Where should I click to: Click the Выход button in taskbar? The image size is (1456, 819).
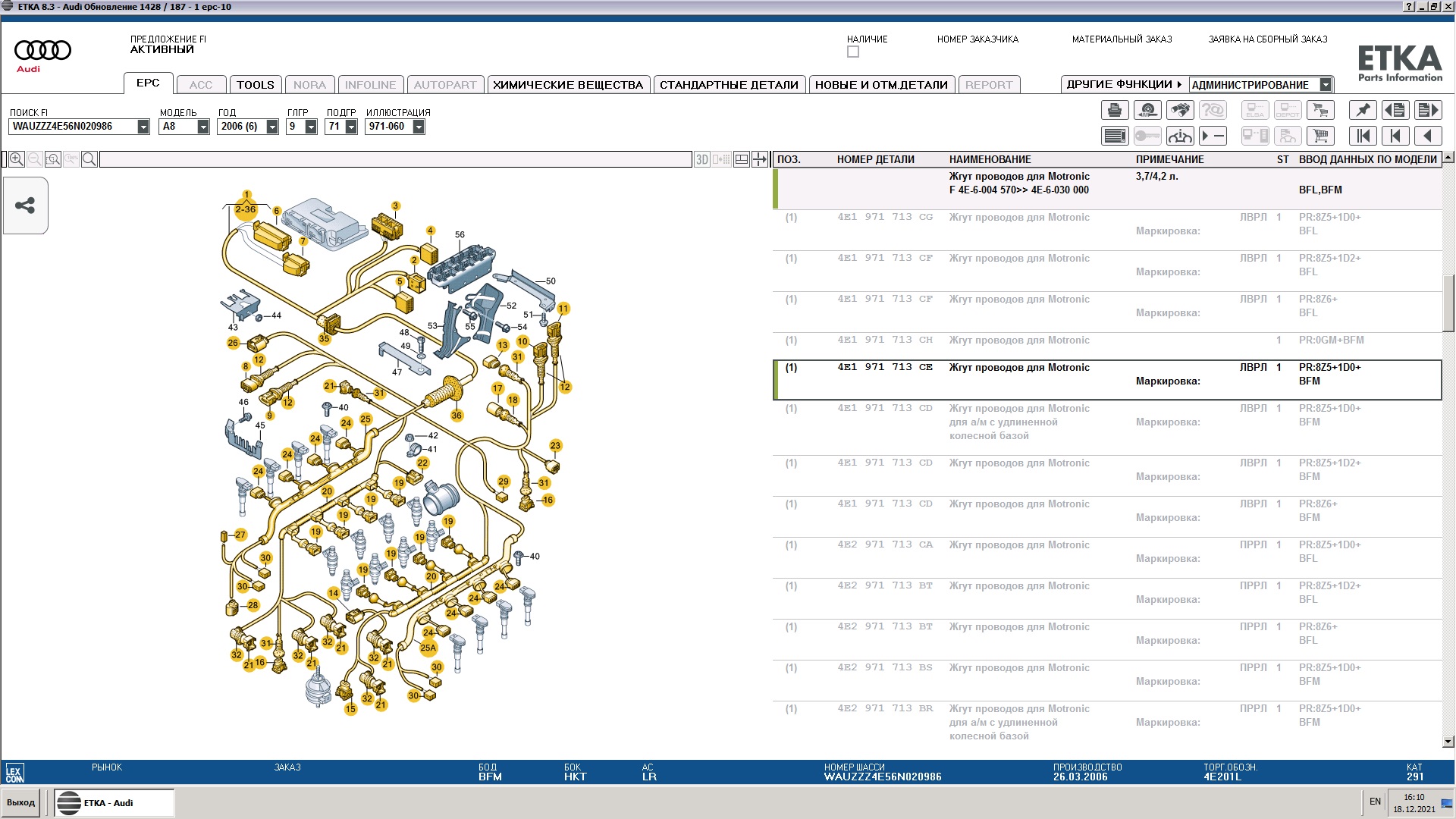tap(21, 802)
